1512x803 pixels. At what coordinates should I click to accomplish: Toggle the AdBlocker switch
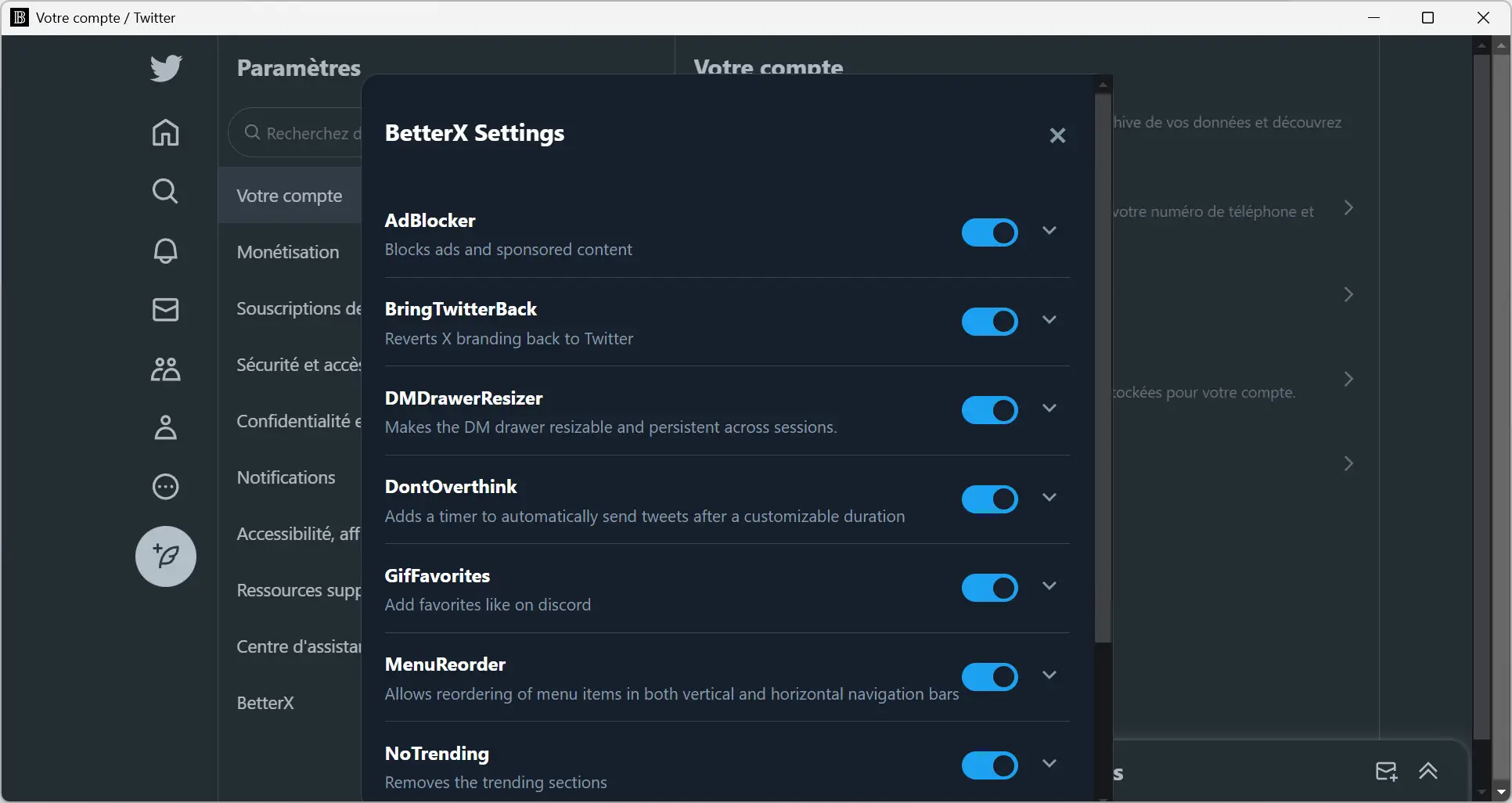(989, 232)
